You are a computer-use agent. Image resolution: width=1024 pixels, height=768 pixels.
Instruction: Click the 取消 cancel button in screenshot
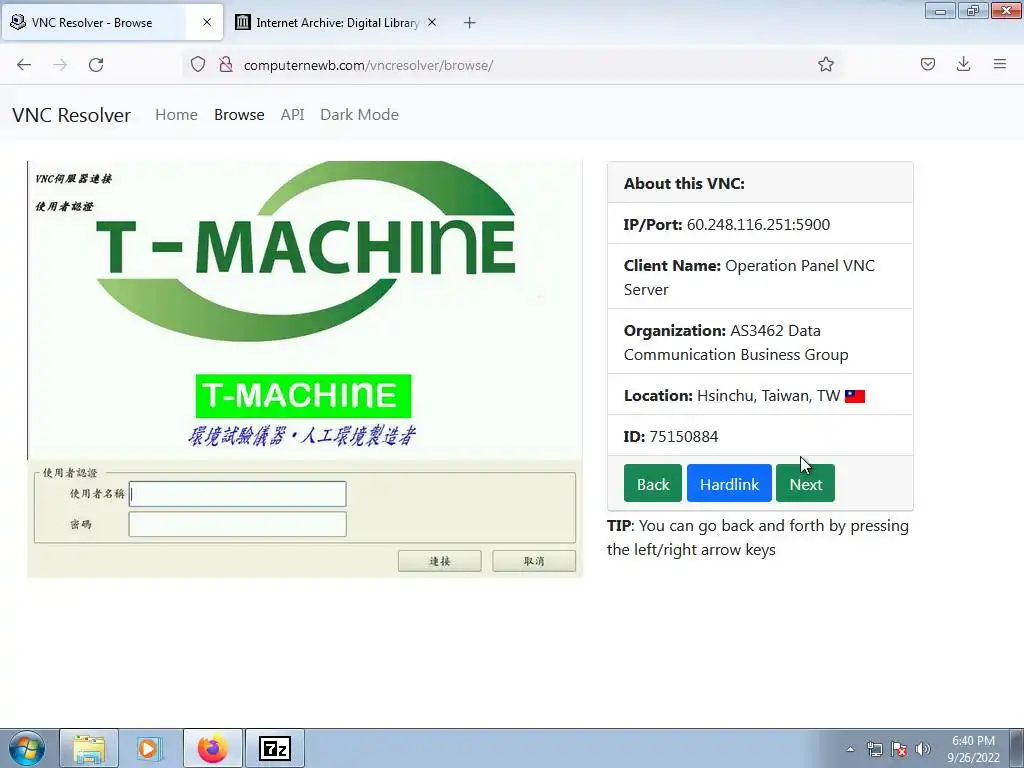click(x=534, y=561)
